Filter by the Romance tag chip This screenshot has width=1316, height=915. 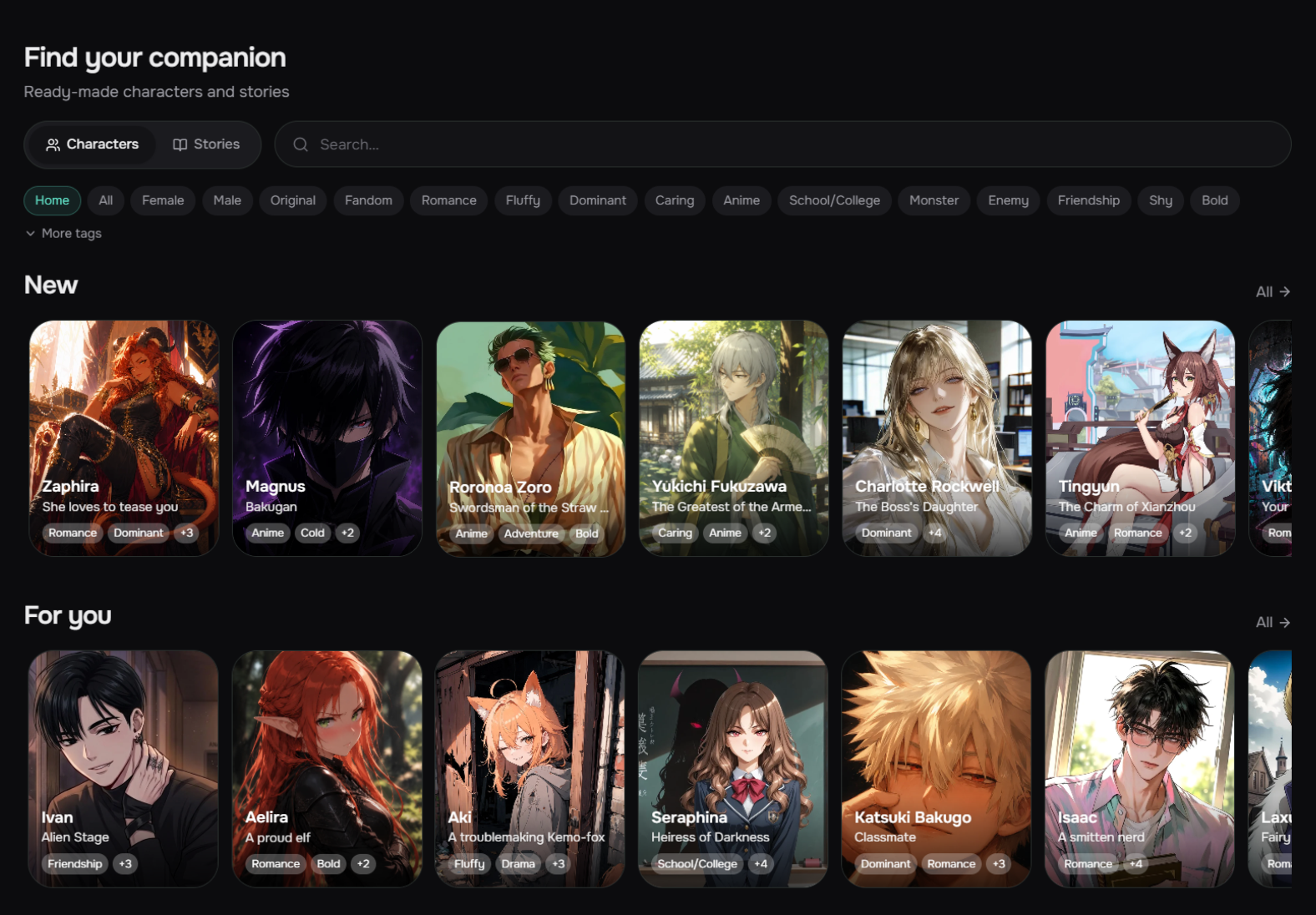(449, 200)
